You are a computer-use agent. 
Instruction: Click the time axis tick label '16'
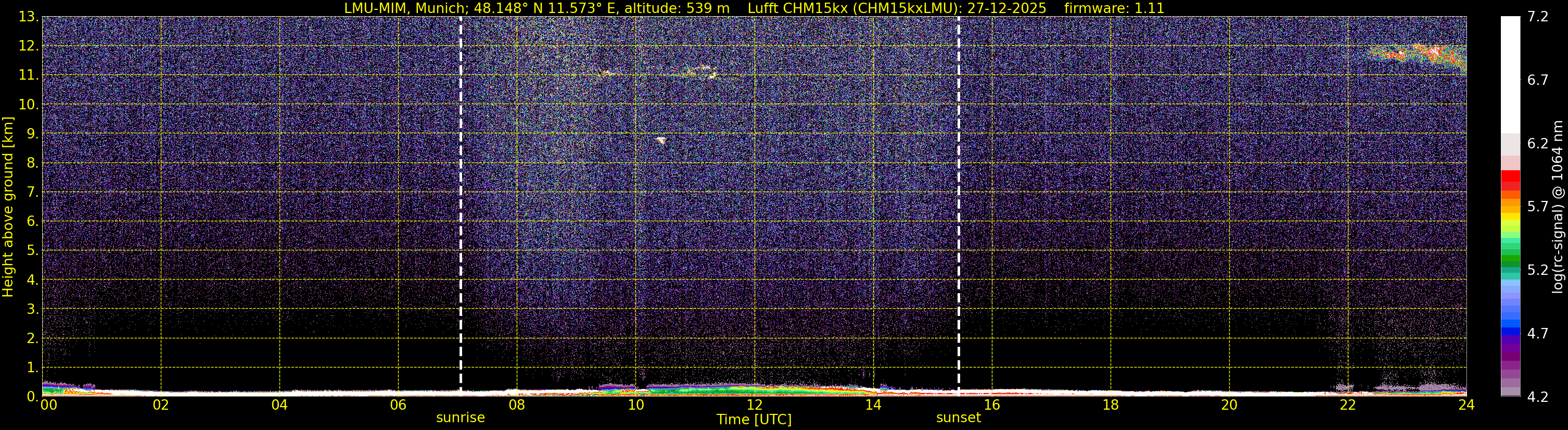991,405
